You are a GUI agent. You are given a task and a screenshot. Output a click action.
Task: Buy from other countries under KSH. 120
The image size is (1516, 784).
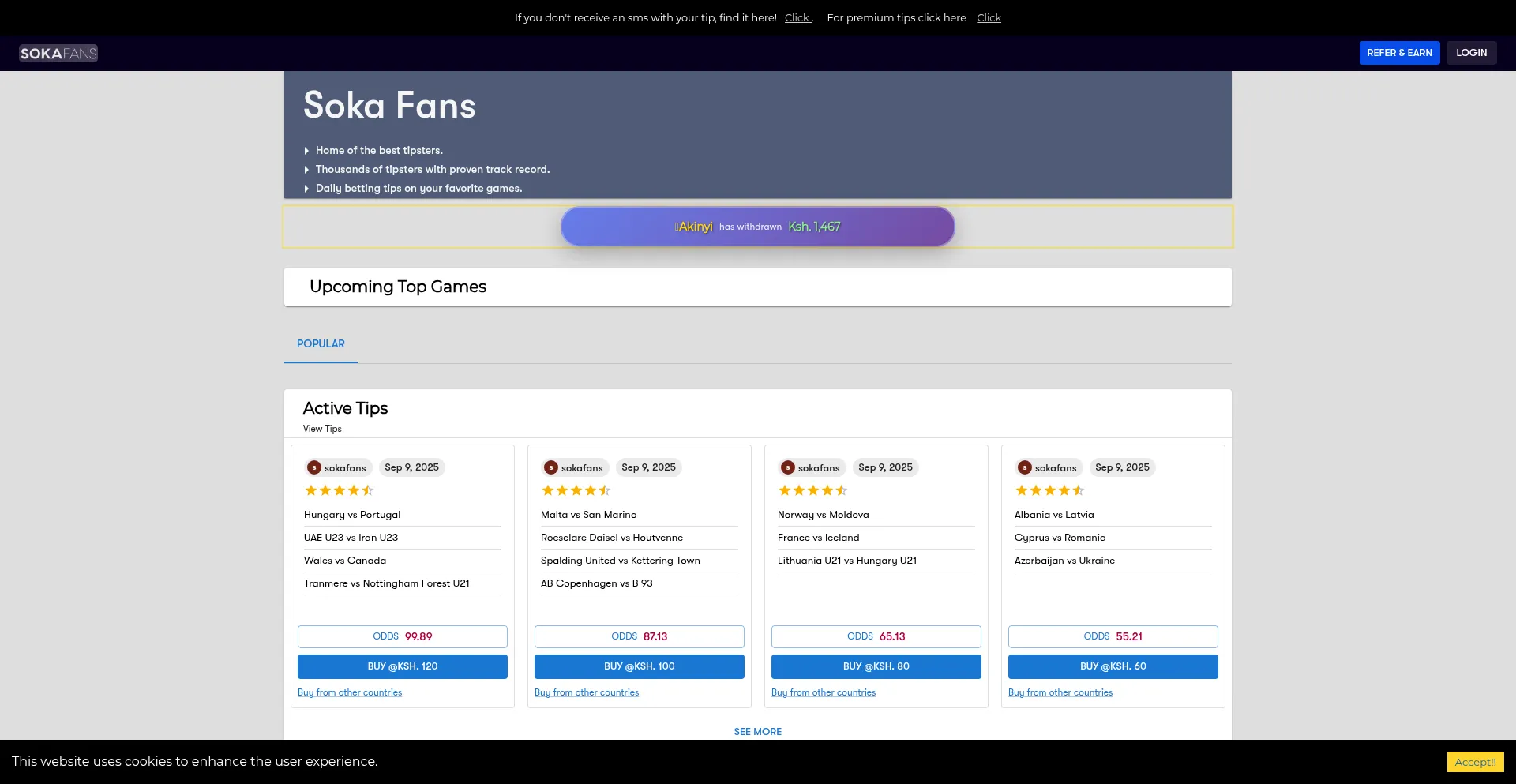pos(350,692)
